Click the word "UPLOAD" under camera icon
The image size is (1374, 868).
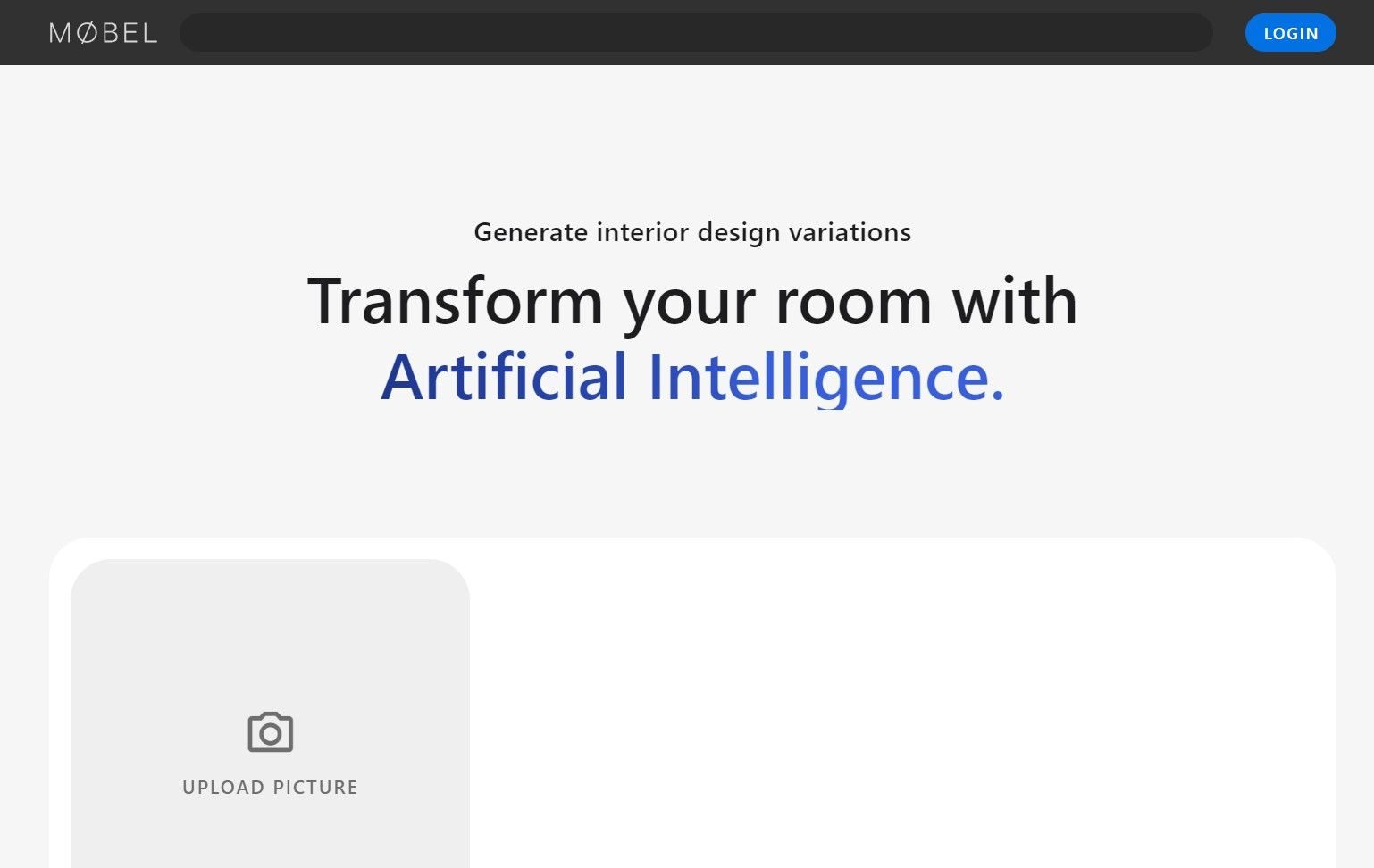[223, 787]
